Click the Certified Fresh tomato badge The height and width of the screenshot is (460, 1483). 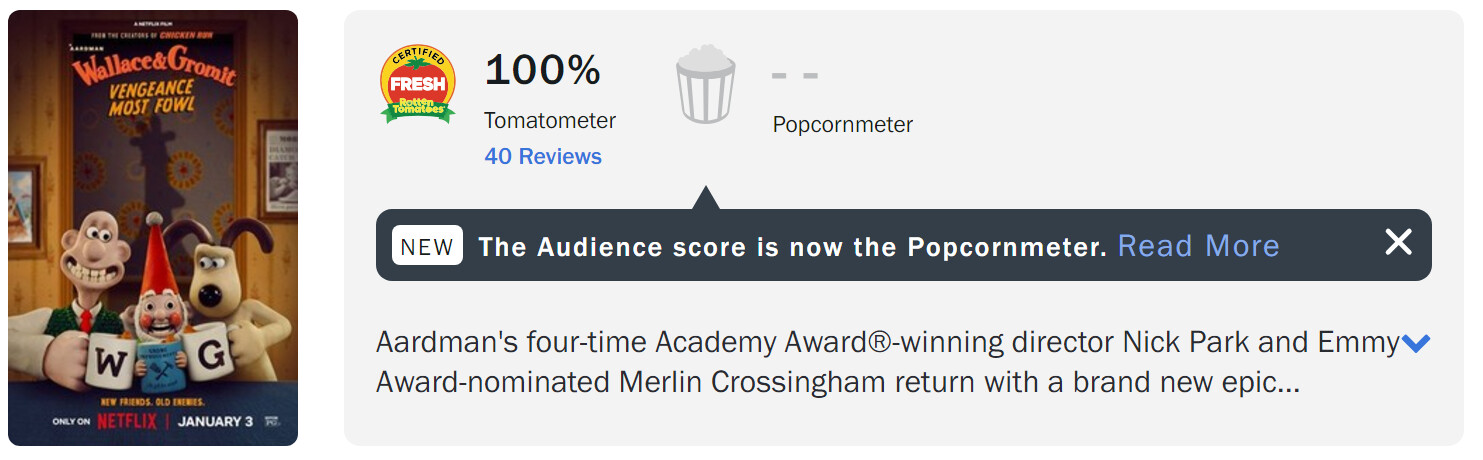[418, 84]
